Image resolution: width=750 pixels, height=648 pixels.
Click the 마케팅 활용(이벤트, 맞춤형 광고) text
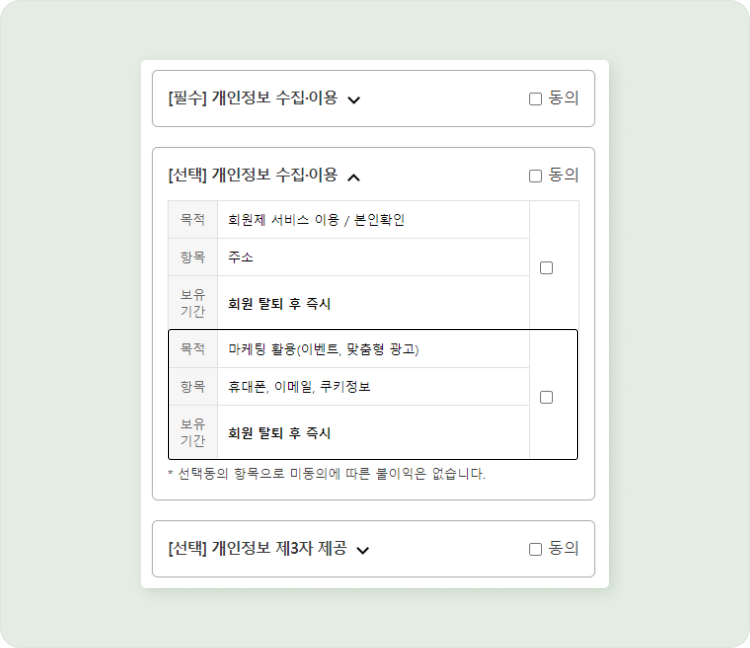323,349
